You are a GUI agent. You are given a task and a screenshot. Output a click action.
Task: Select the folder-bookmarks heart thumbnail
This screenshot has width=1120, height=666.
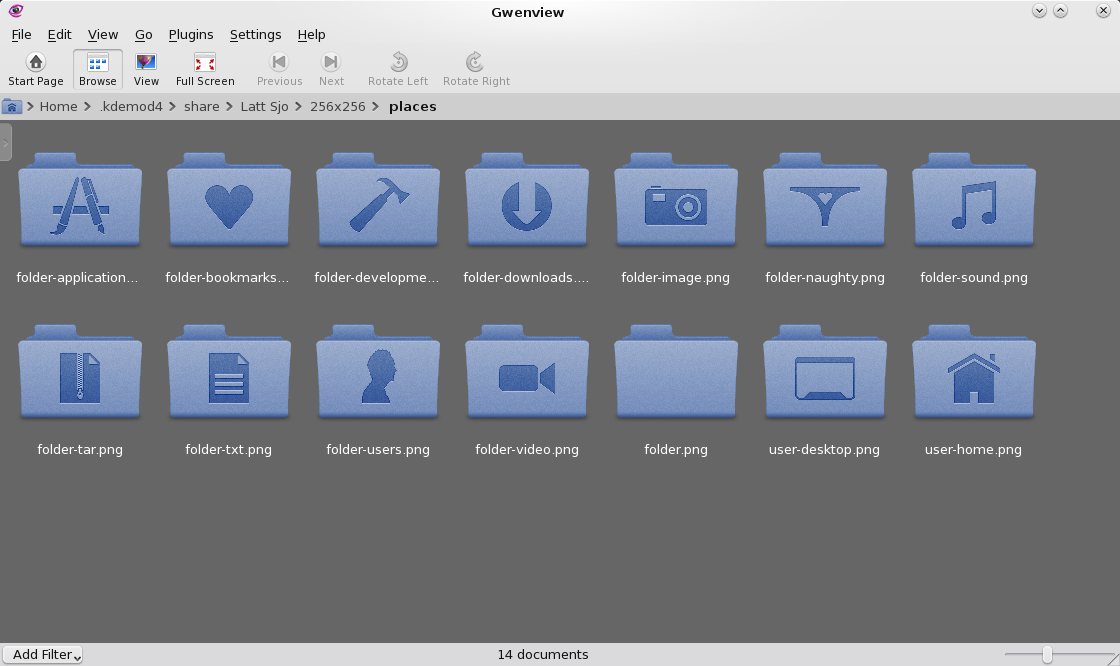[x=229, y=200]
